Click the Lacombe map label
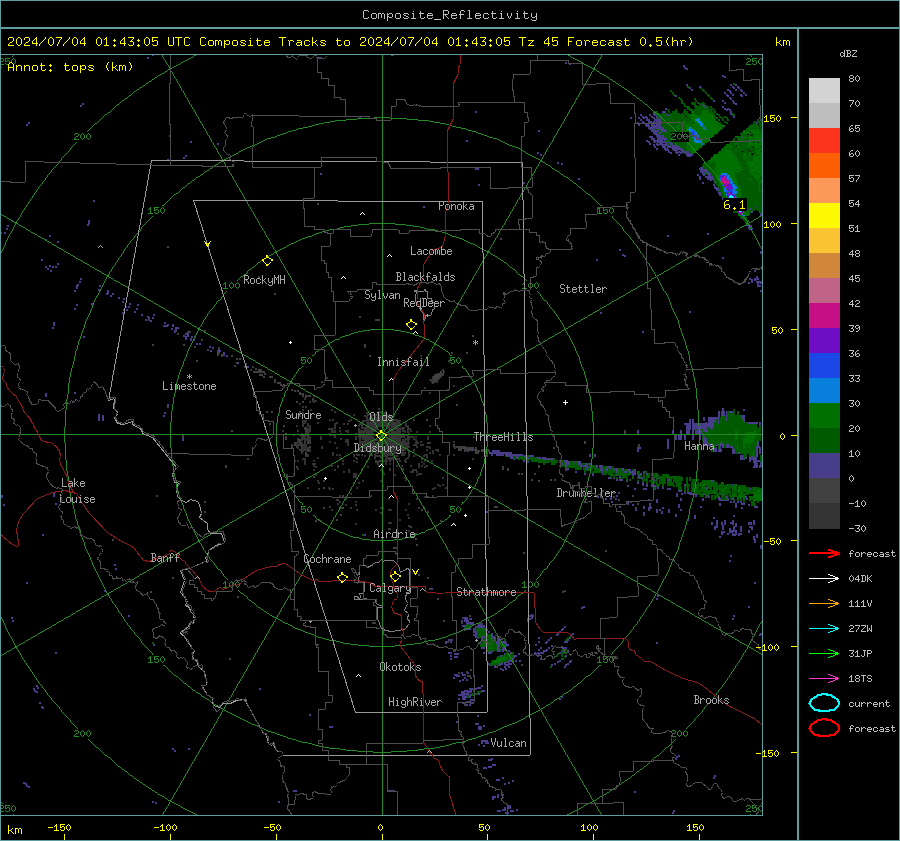Viewport: 900px width, 841px height. 431,251
